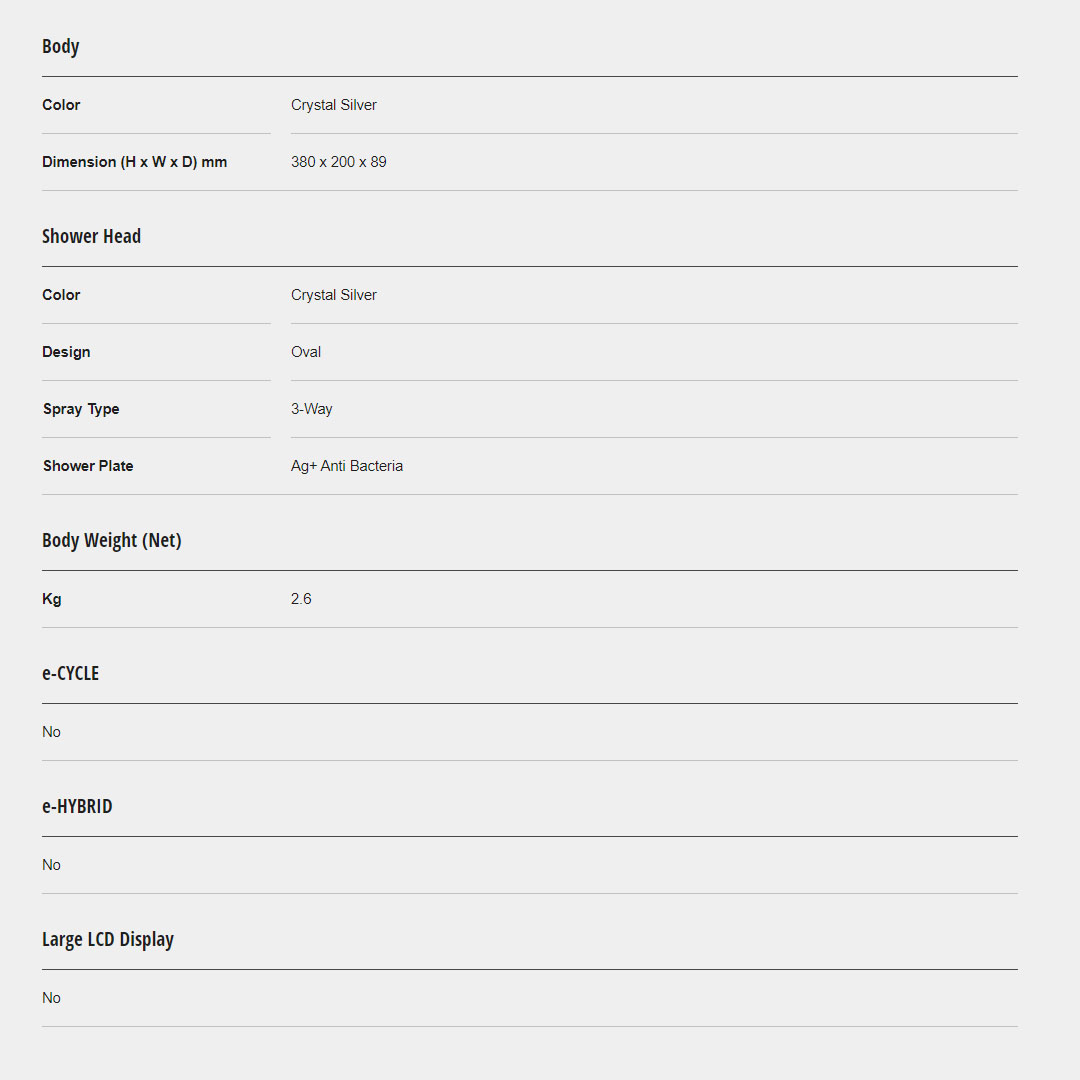Click the Body Color label
Screen dimensions: 1080x1080
click(x=61, y=105)
